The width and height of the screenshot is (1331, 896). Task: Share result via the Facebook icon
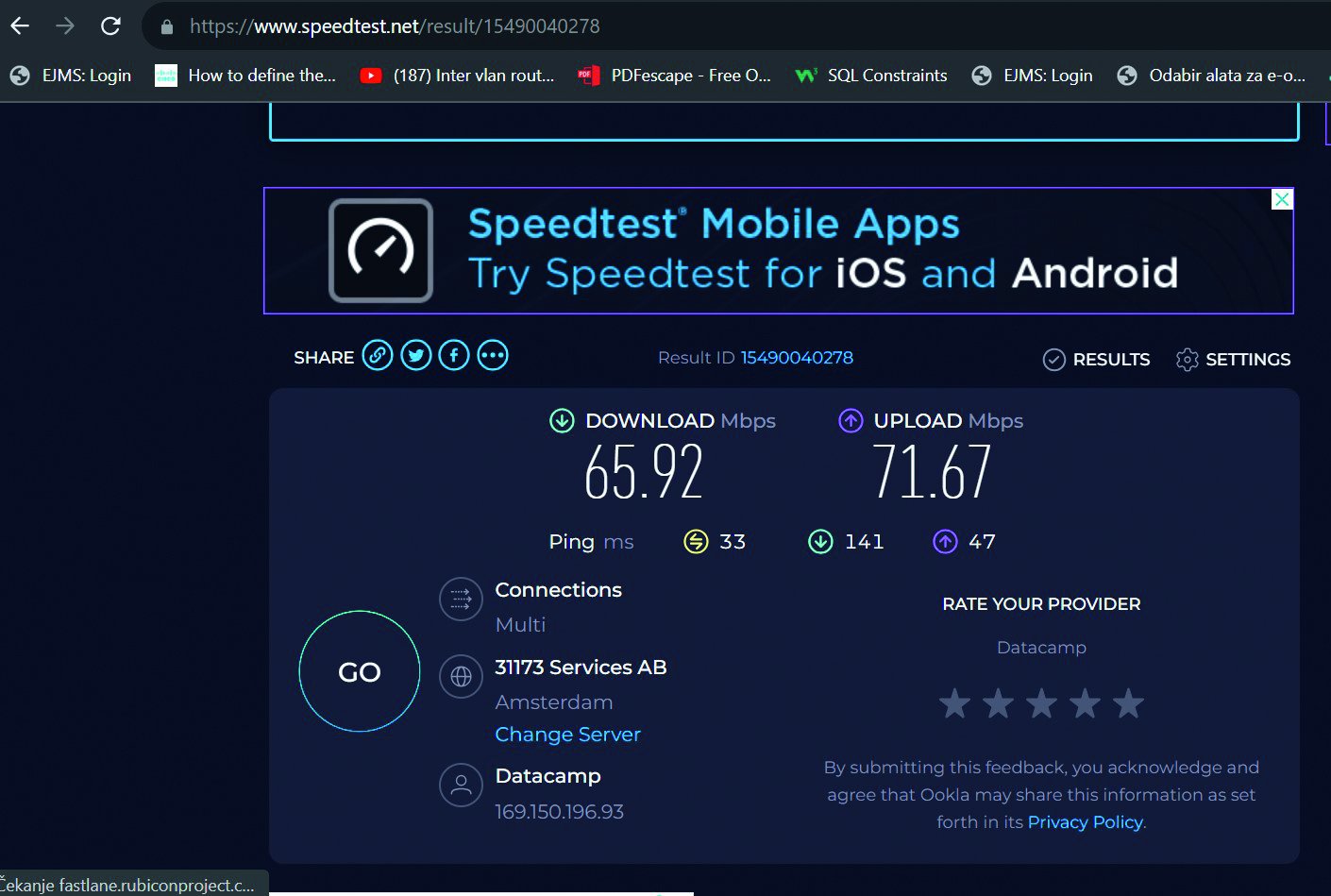(454, 355)
